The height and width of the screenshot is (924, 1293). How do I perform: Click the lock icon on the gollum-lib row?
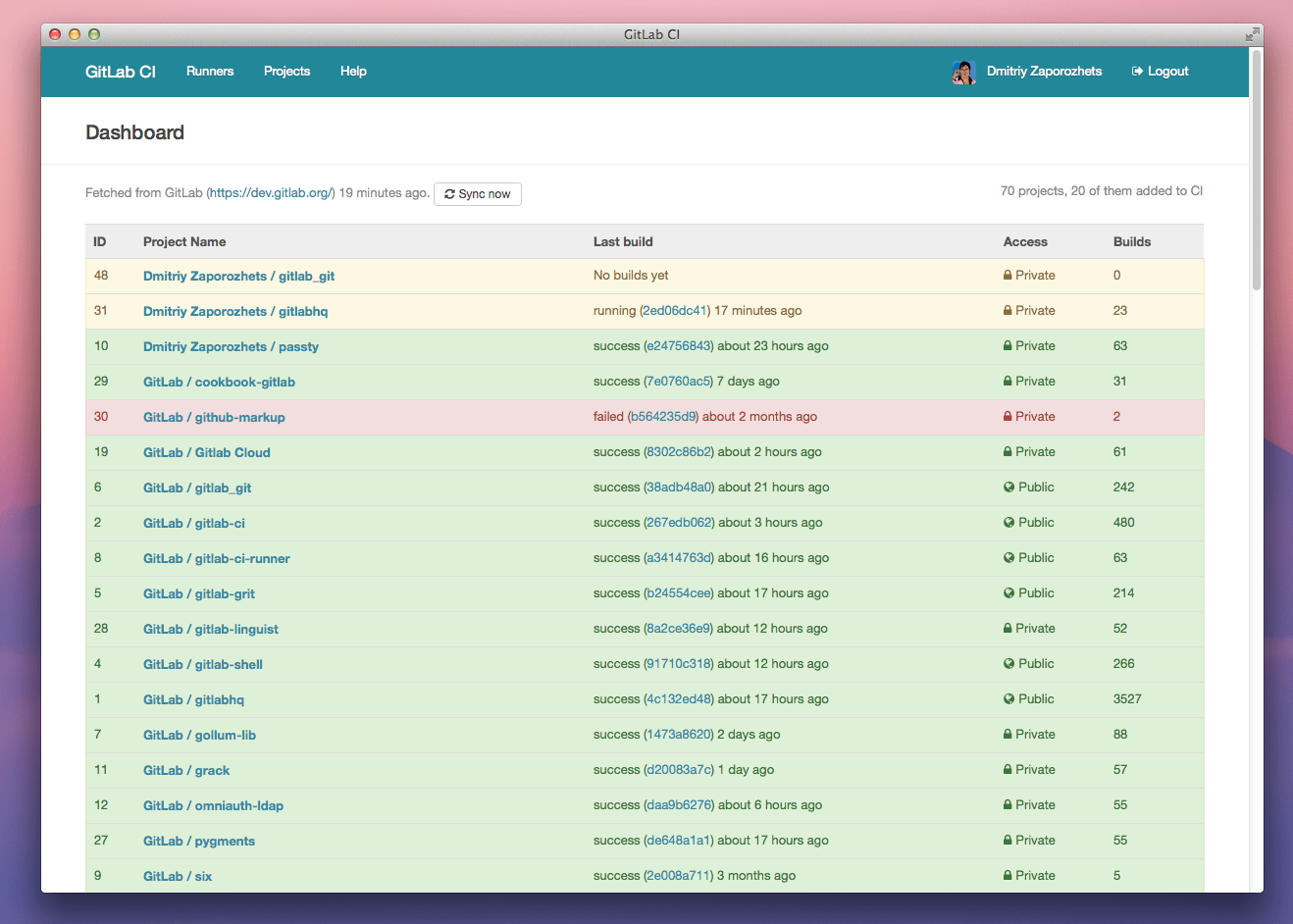[x=1008, y=734]
